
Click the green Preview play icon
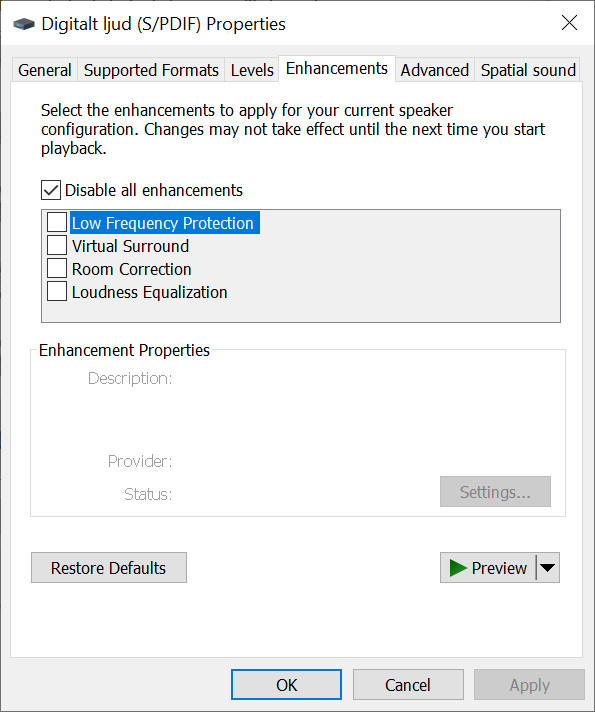coord(458,568)
